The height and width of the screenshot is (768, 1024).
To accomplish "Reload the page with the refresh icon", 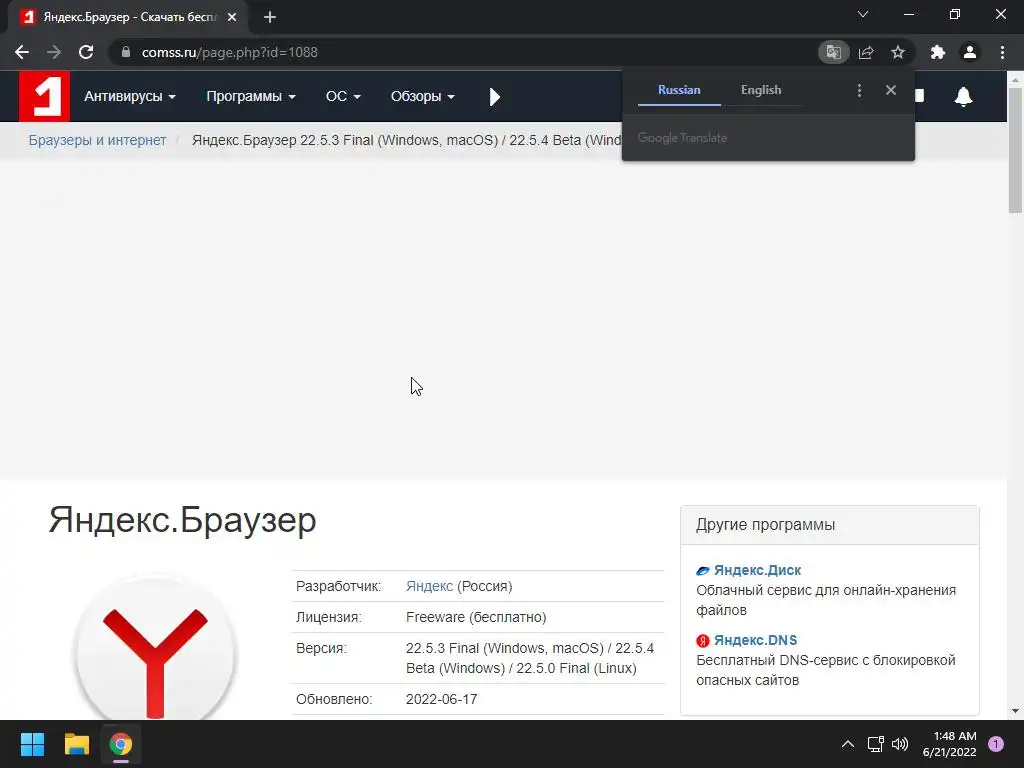I will (x=86, y=52).
